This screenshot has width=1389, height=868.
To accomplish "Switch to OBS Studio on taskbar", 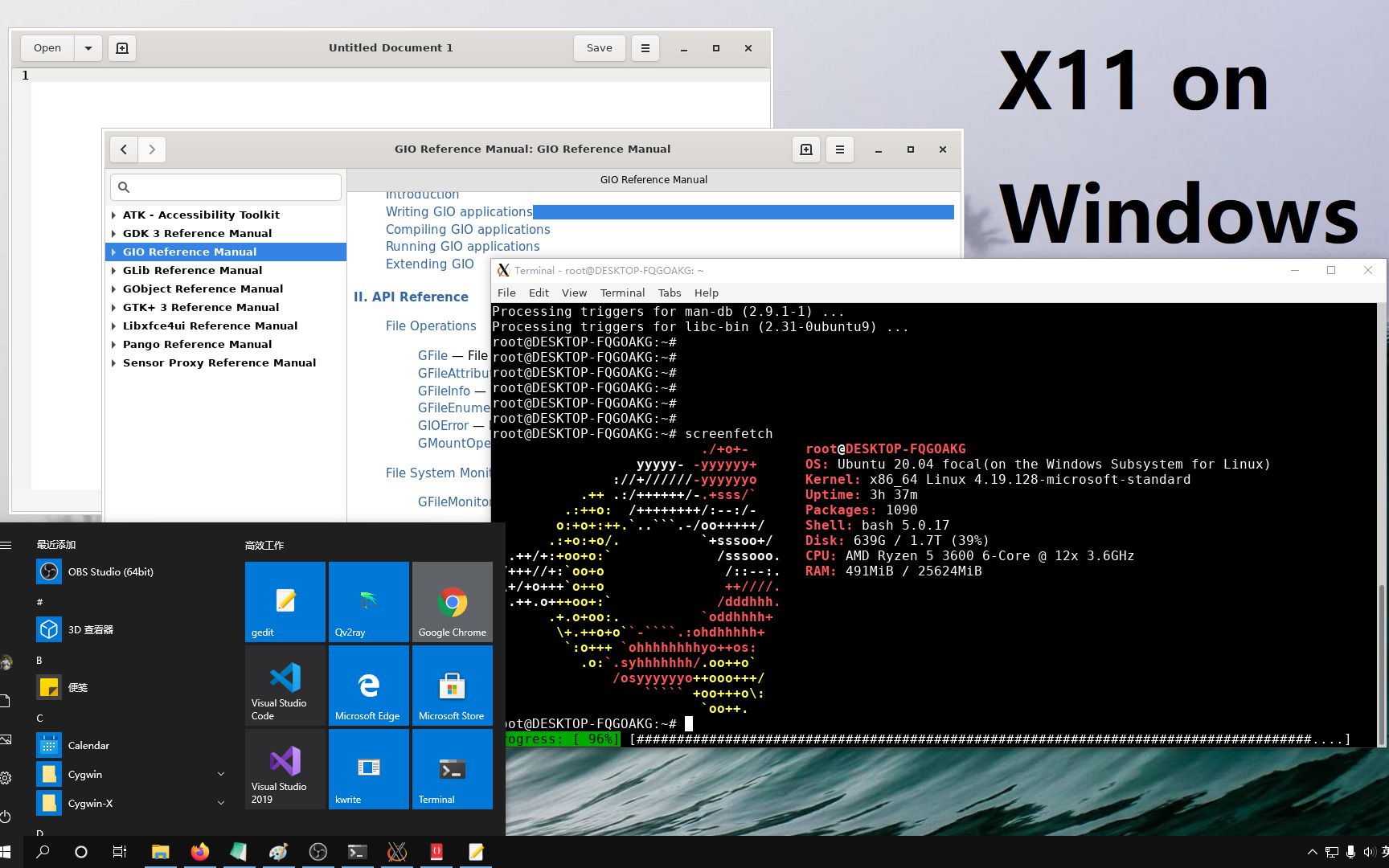I will [x=318, y=852].
